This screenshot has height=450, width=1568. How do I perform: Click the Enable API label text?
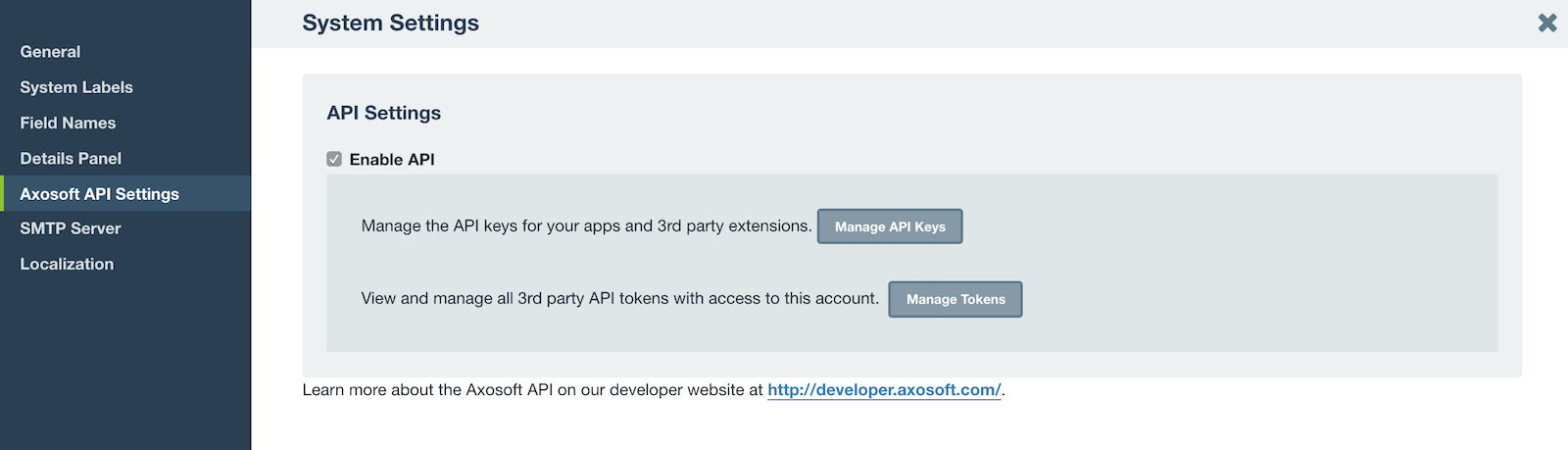(x=391, y=159)
